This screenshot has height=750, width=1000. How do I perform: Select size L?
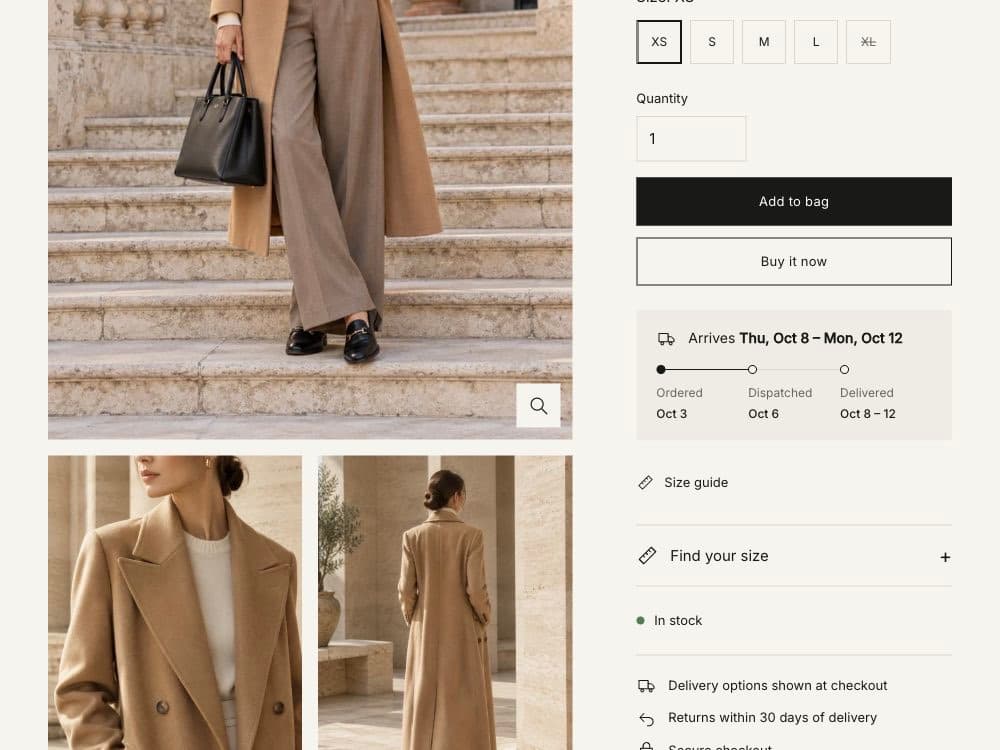pos(816,42)
